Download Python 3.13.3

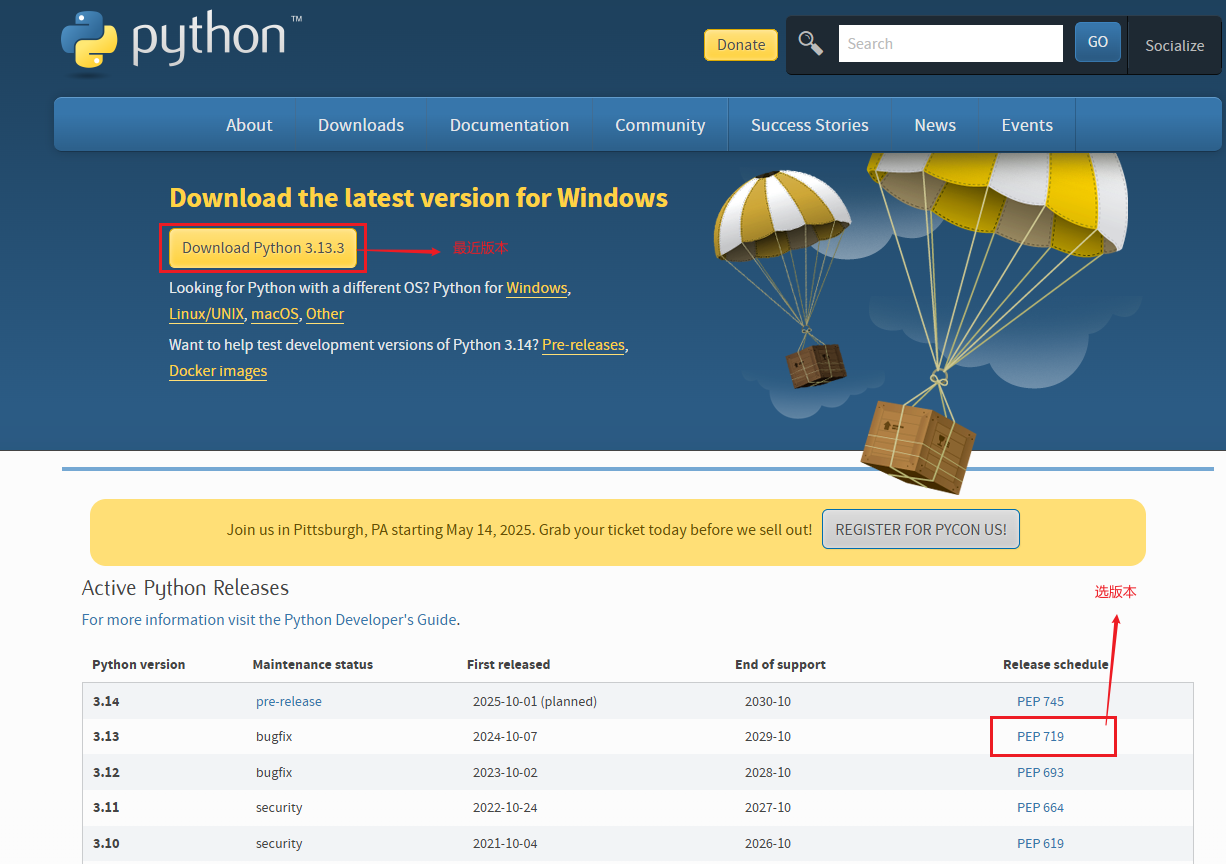(x=262, y=248)
